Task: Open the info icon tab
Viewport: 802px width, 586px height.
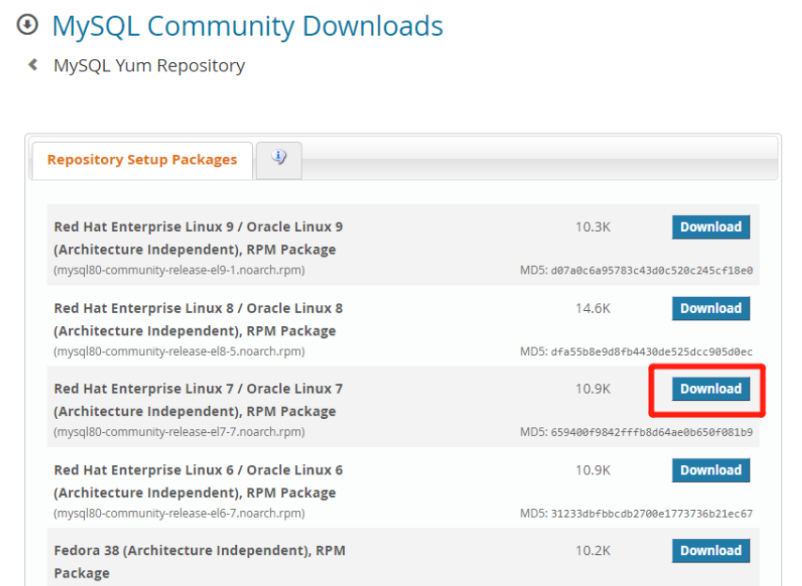Action: [279, 160]
